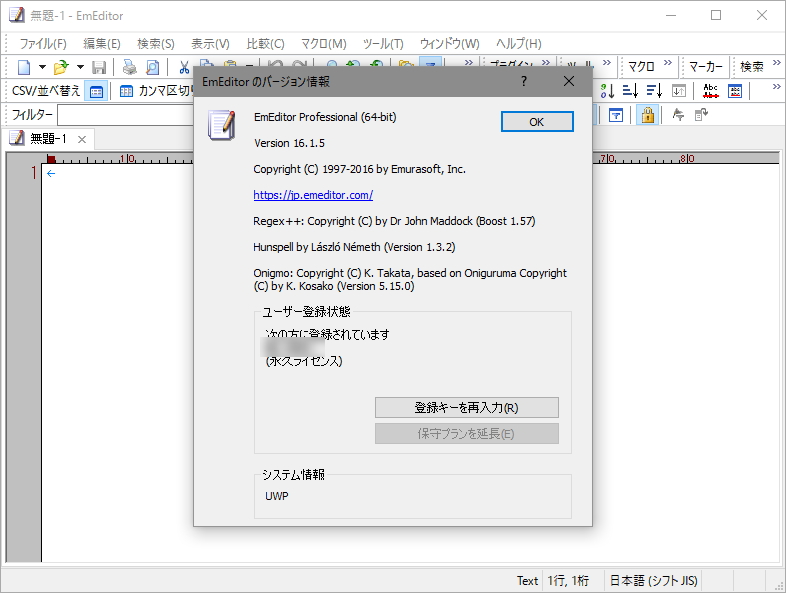Click the Print Preview icon
This screenshot has width=786, height=593.
pyautogui.click(x=152, y=67)
